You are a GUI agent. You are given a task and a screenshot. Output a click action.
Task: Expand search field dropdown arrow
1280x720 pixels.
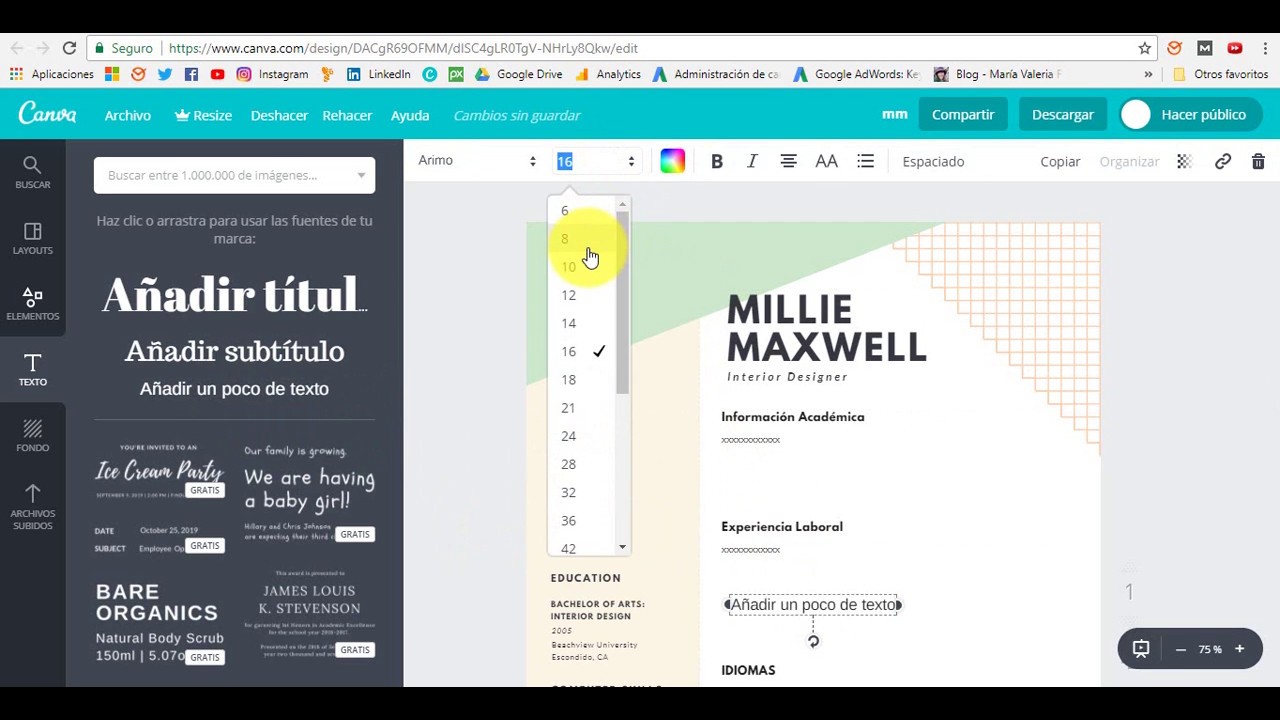click(361, 175)
